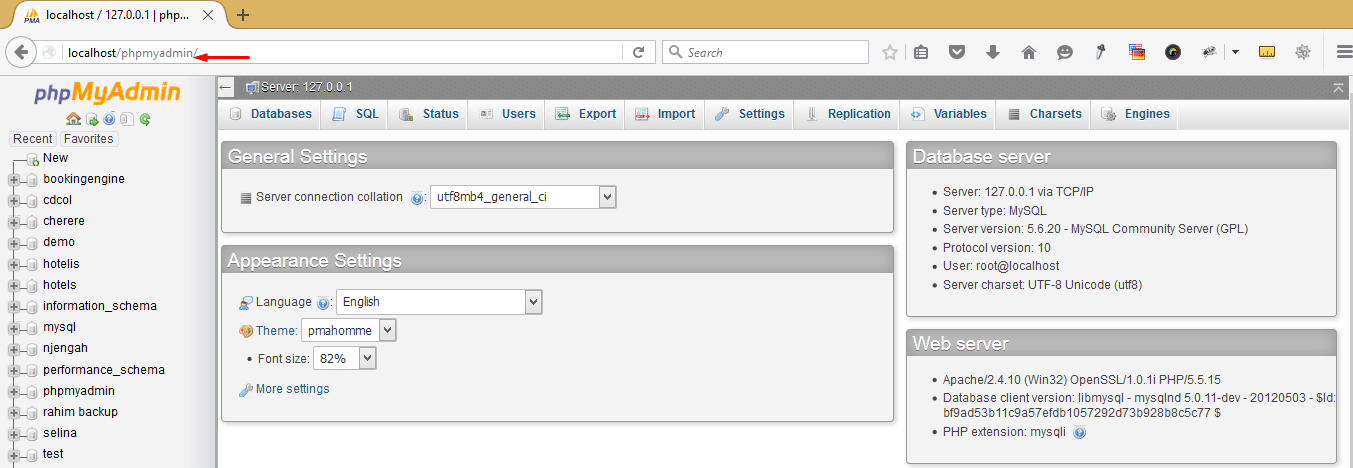
Task: Select the rahim backup database
Action: click(80, 412)
